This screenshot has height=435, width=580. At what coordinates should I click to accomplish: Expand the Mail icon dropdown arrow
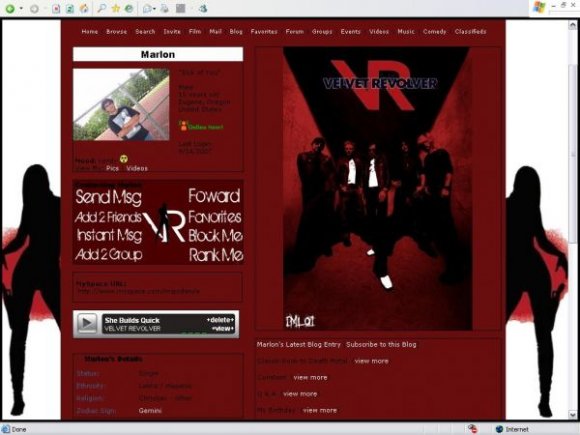pos(154,9)
